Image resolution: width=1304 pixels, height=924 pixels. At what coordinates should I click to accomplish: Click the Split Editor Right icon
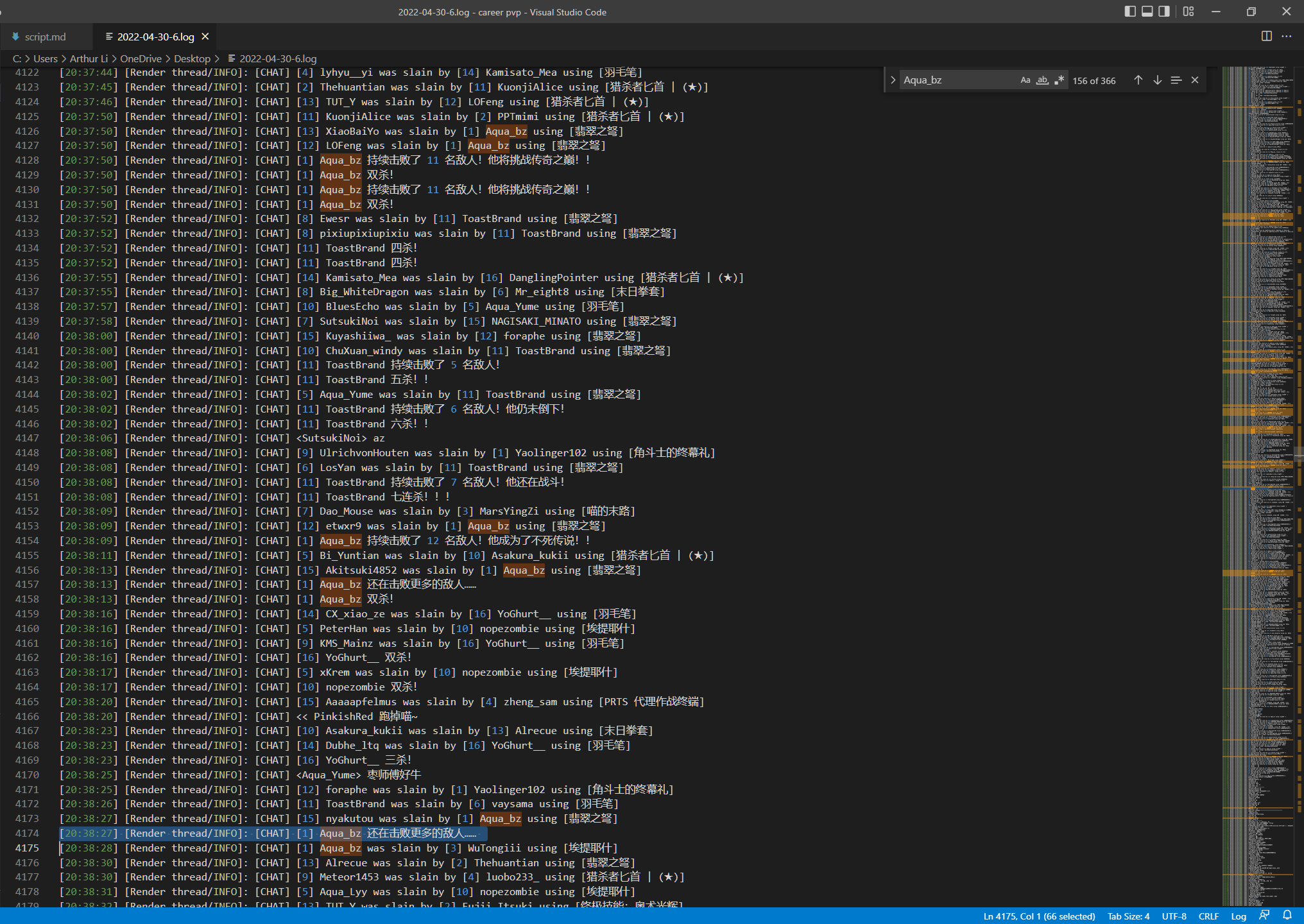(x=1266, y=37)
